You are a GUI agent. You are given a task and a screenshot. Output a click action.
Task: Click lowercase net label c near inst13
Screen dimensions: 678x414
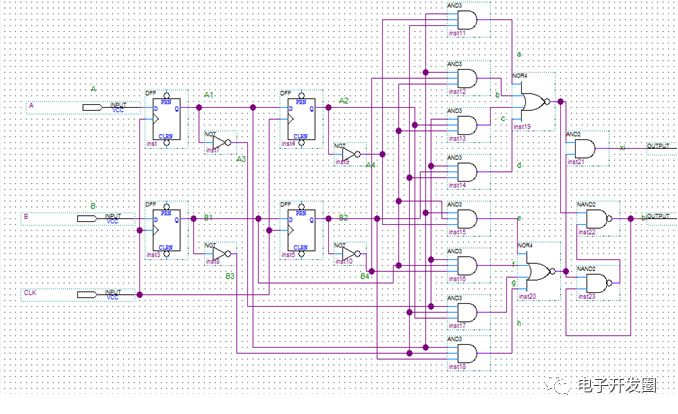click(503, 118)
